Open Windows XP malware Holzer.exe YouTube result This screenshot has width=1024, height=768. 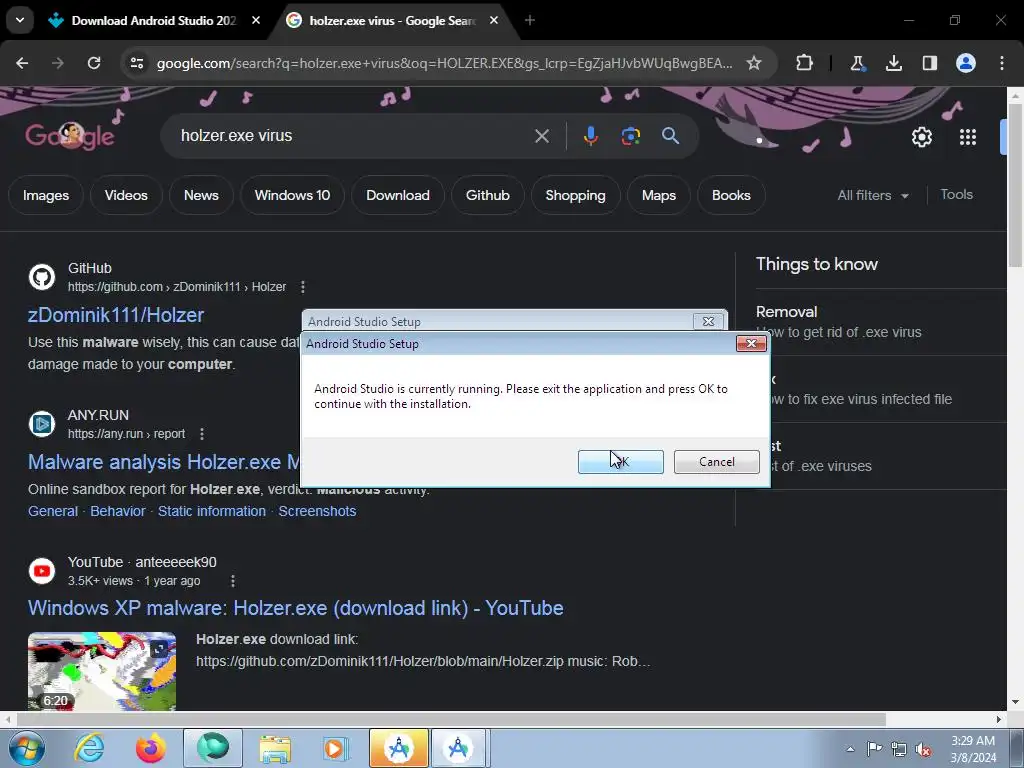[x=295, y=608]
